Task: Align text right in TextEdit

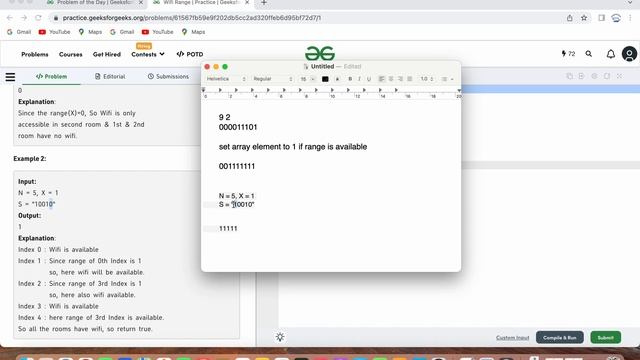Action: tap(400, 79)
